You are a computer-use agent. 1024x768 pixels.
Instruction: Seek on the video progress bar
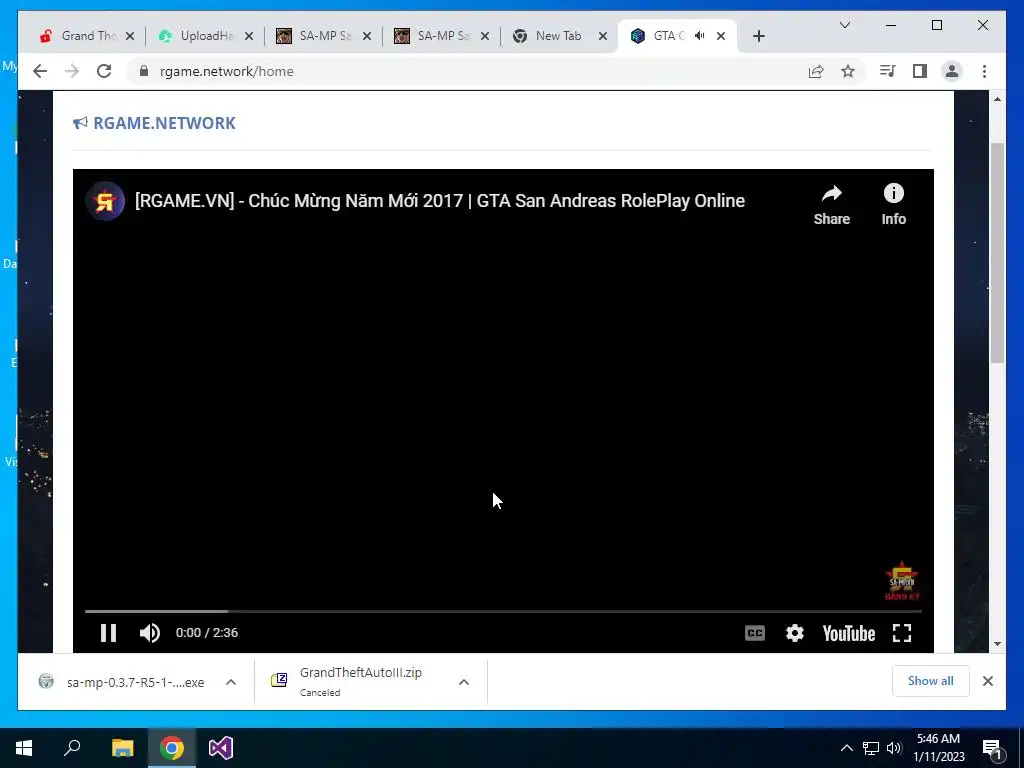(503, 611)
